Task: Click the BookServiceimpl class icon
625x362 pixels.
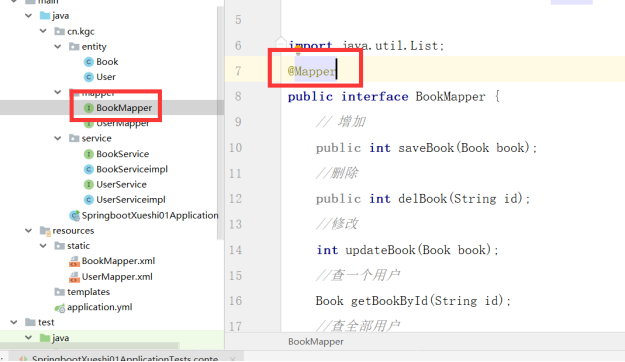Action: click(x=88, y=169)
